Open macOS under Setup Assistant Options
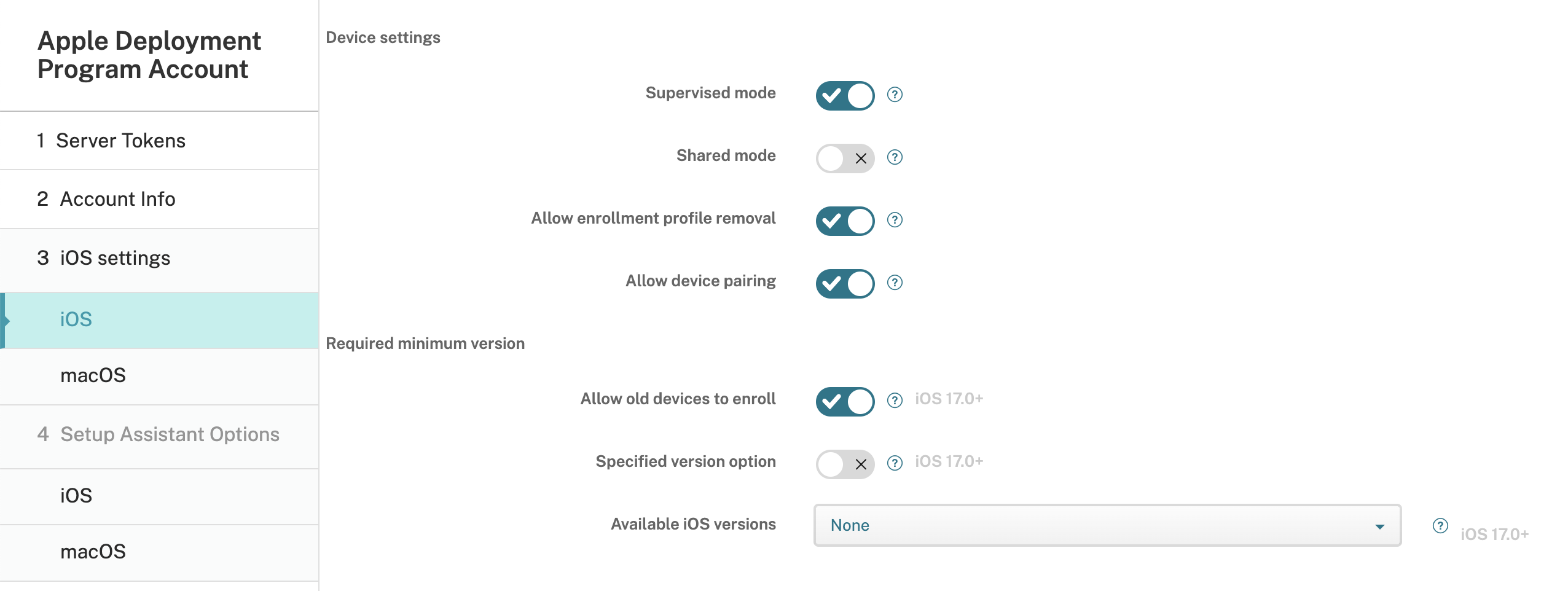This screenshot has width=1568, height=591. pos(93,552)
